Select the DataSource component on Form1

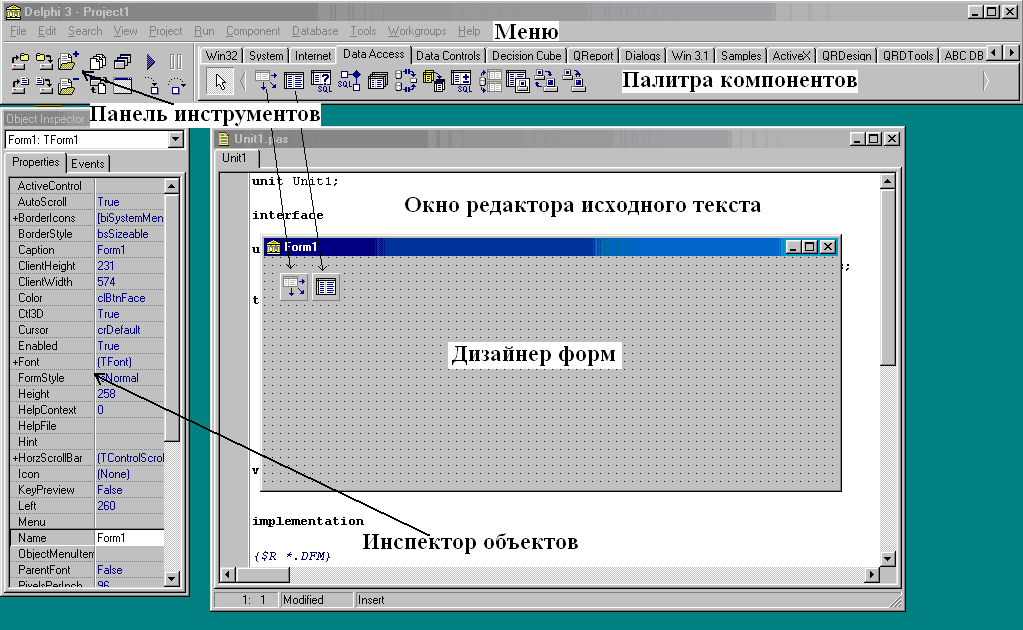pyautogui.click(x=294, y=286)
